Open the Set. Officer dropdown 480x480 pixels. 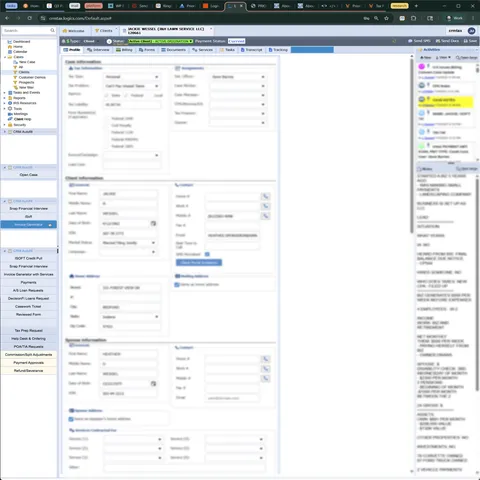238,77
